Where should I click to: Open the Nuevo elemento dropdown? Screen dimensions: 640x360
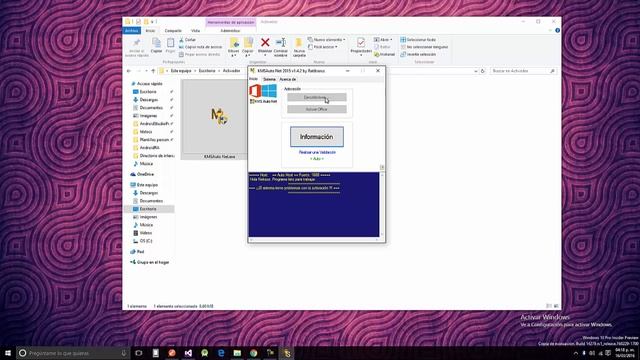(x=344, y=40)
